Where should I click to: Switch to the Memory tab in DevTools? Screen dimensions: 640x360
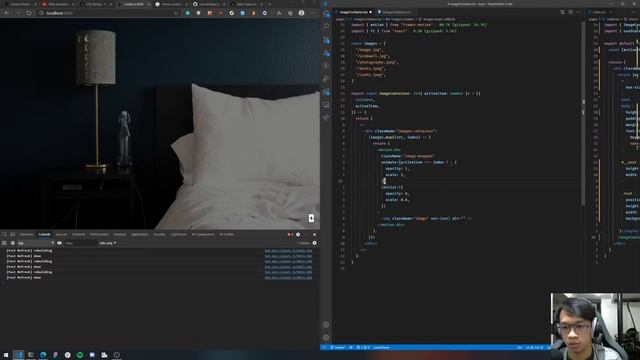(x=120, y=234)
